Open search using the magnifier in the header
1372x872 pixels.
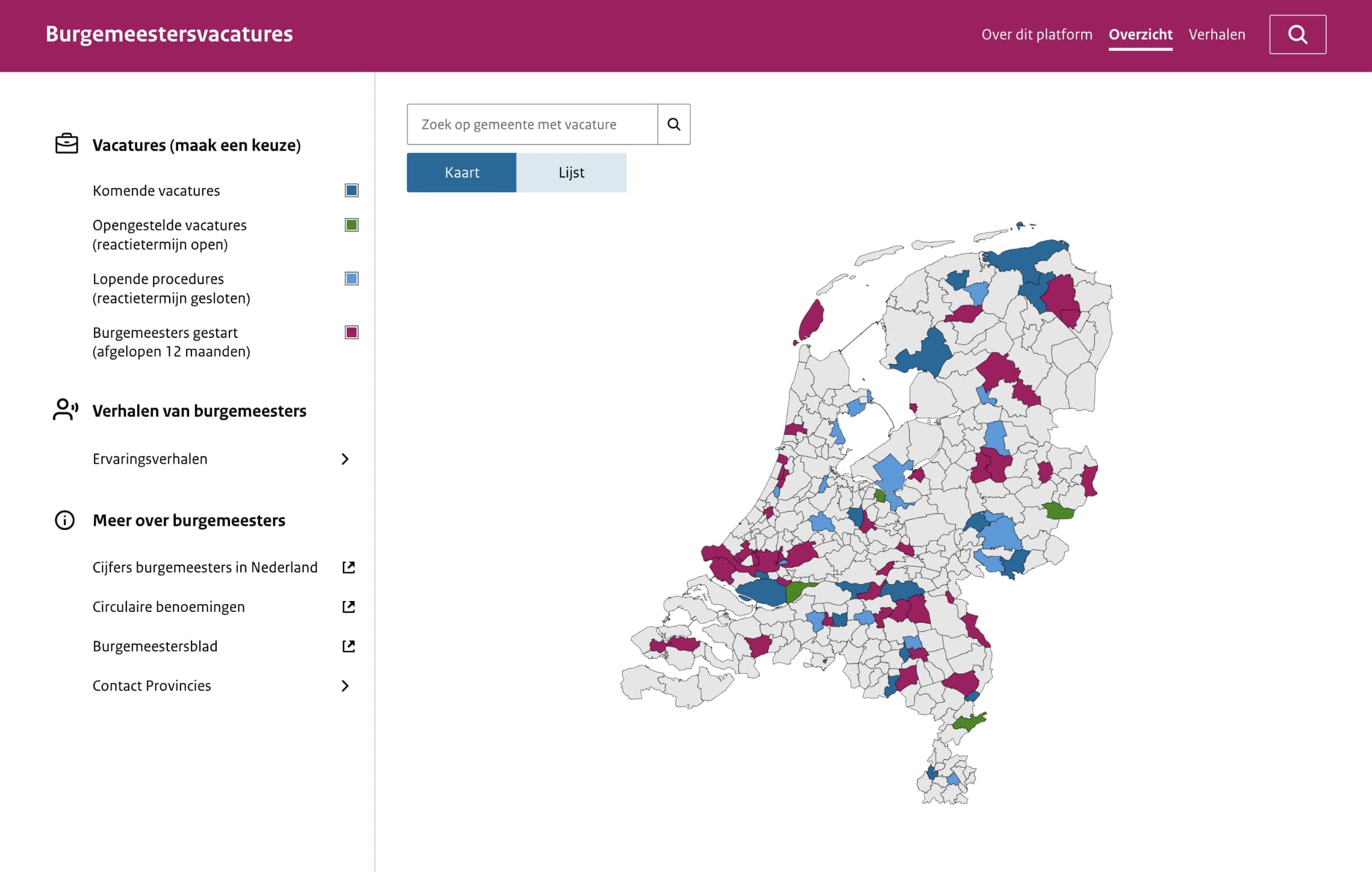pyautogui.click(x=1297, y=34)
